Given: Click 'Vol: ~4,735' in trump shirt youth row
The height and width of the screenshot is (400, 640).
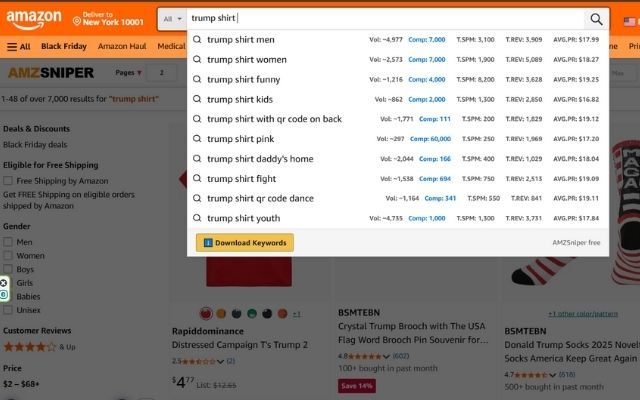Looking at the screenshot, I should (386, 218).
